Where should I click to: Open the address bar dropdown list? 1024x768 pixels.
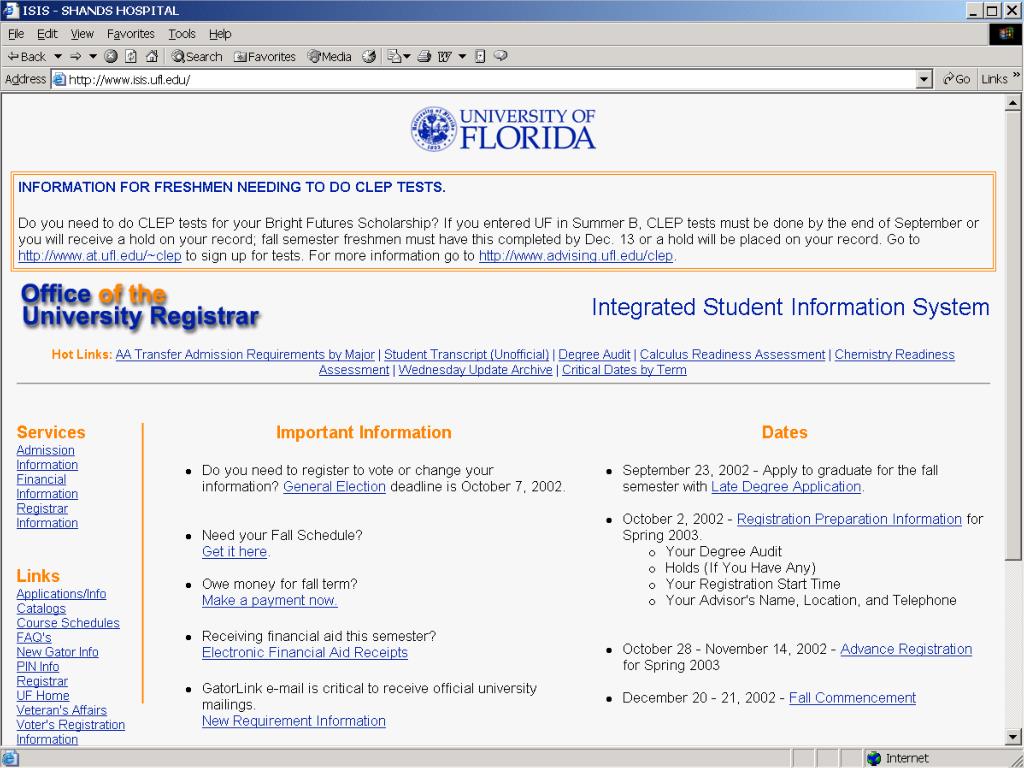pyautogui.click(x=923, y=80)
